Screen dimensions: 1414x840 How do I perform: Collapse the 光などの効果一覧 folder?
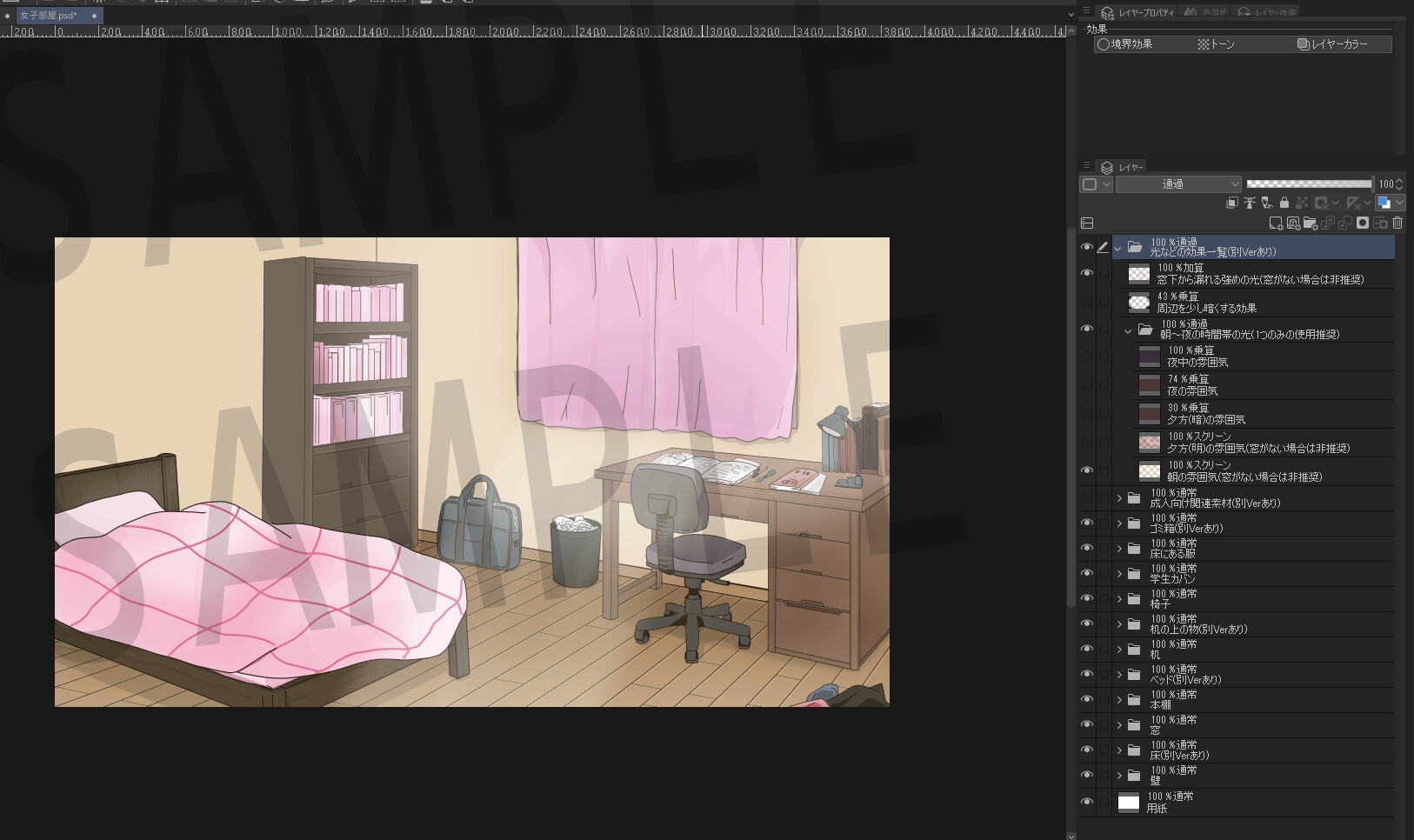click(1118, 248)
